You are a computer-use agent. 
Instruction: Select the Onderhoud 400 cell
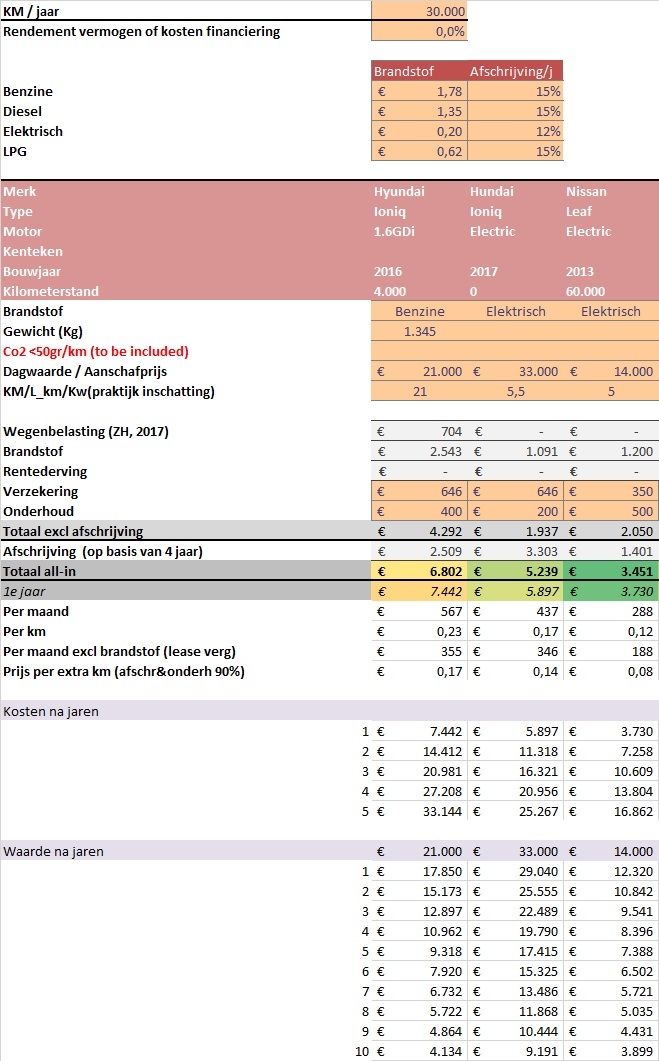click(x=419, y=512)
